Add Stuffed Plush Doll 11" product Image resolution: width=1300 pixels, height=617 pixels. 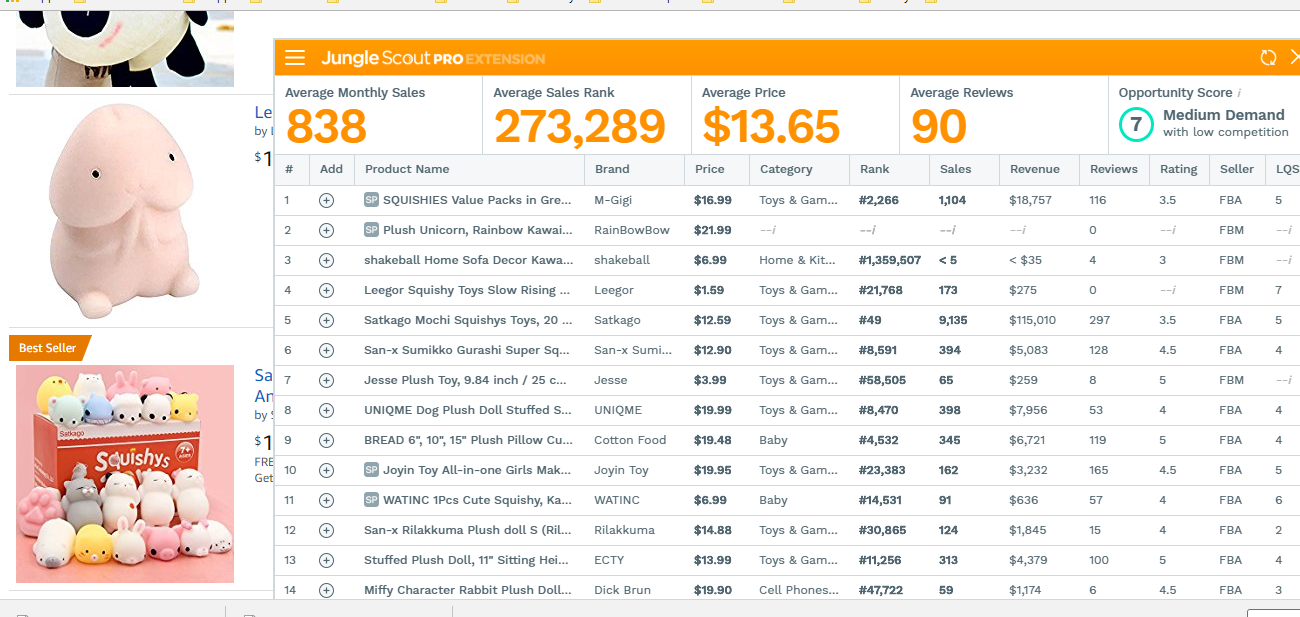coord(326,560)
